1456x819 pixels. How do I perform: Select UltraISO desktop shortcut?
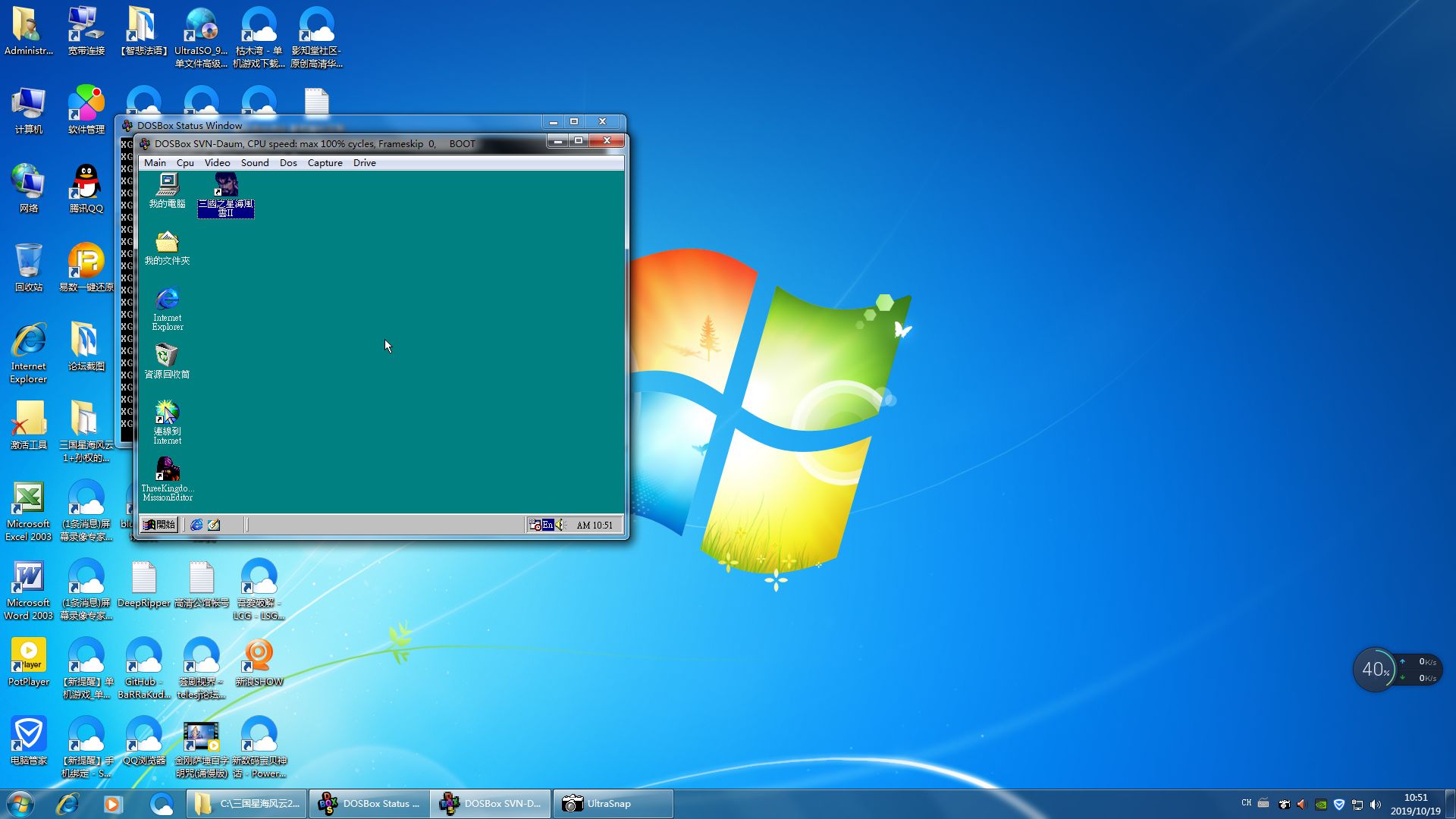pyautogui.click(x=201, y=37)
